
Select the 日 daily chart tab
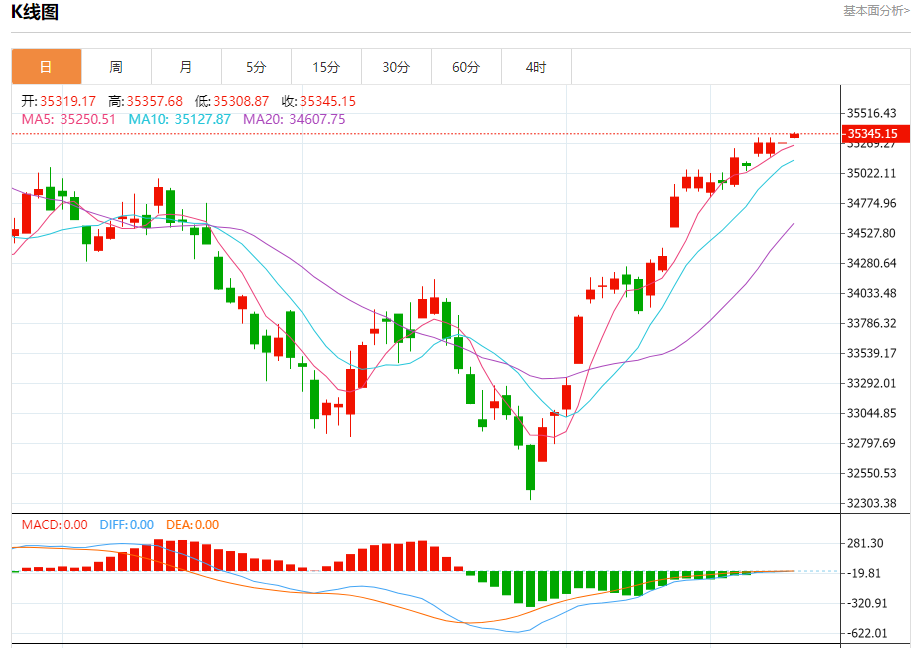tap(46, 67)
